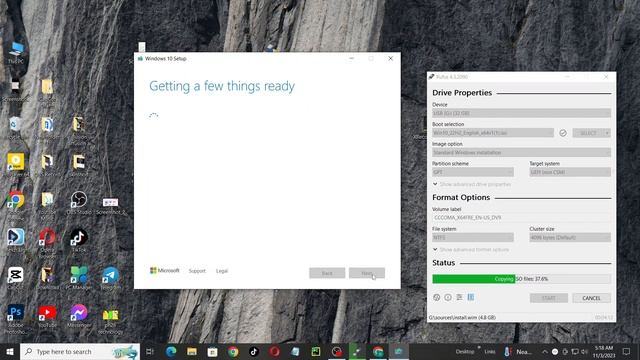Click the SELECT button in Rufus

(588, 133)
